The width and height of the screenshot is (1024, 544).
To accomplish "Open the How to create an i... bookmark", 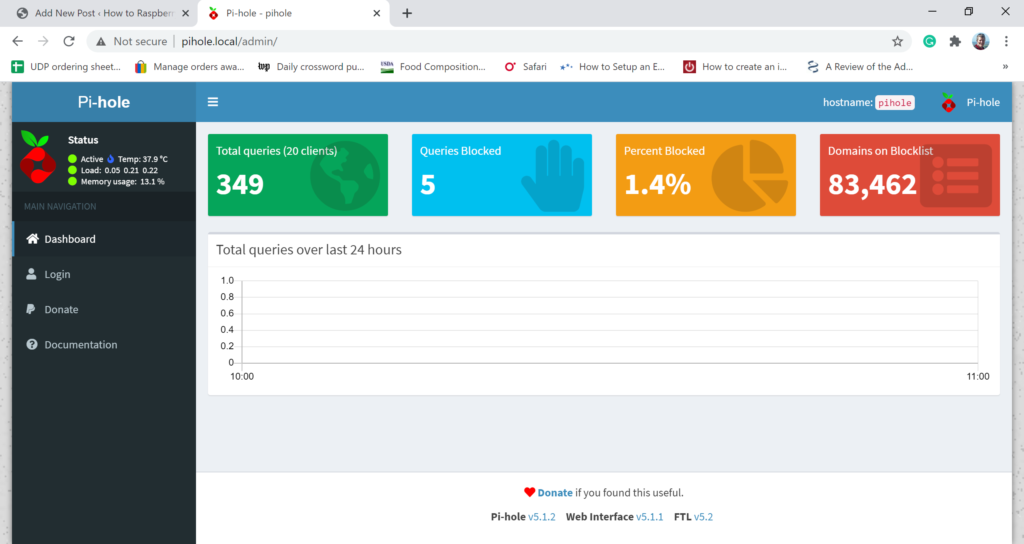I will pos(735,67).
